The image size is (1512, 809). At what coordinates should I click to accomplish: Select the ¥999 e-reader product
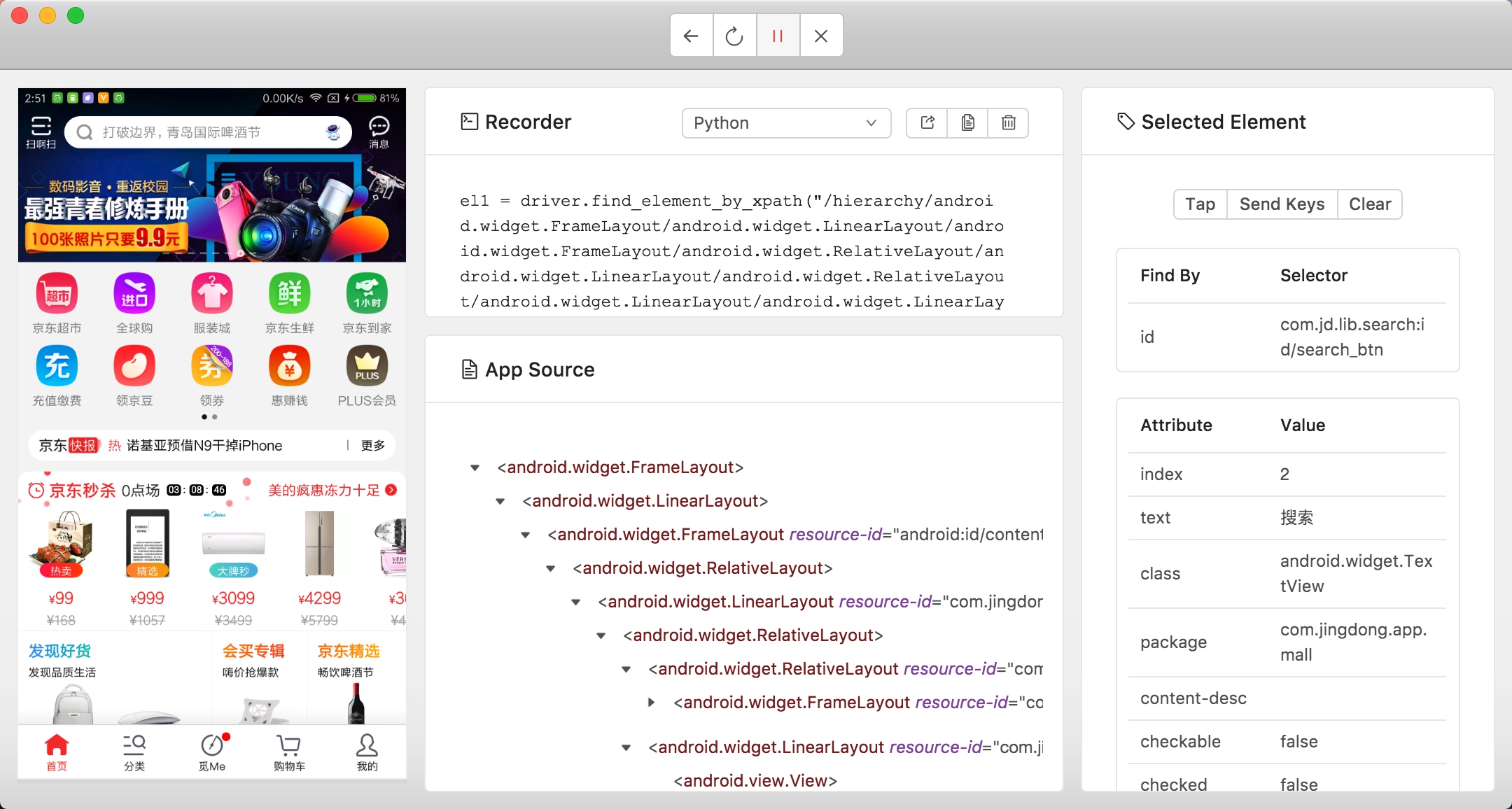(147, 568)
